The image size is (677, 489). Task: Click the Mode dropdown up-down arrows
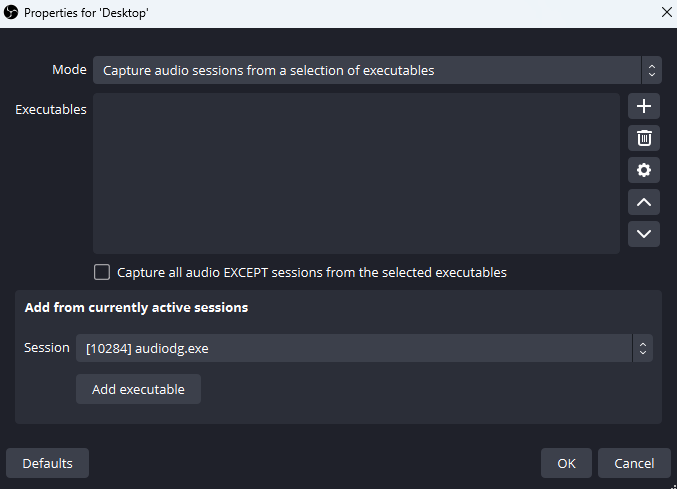pos(652,70)
